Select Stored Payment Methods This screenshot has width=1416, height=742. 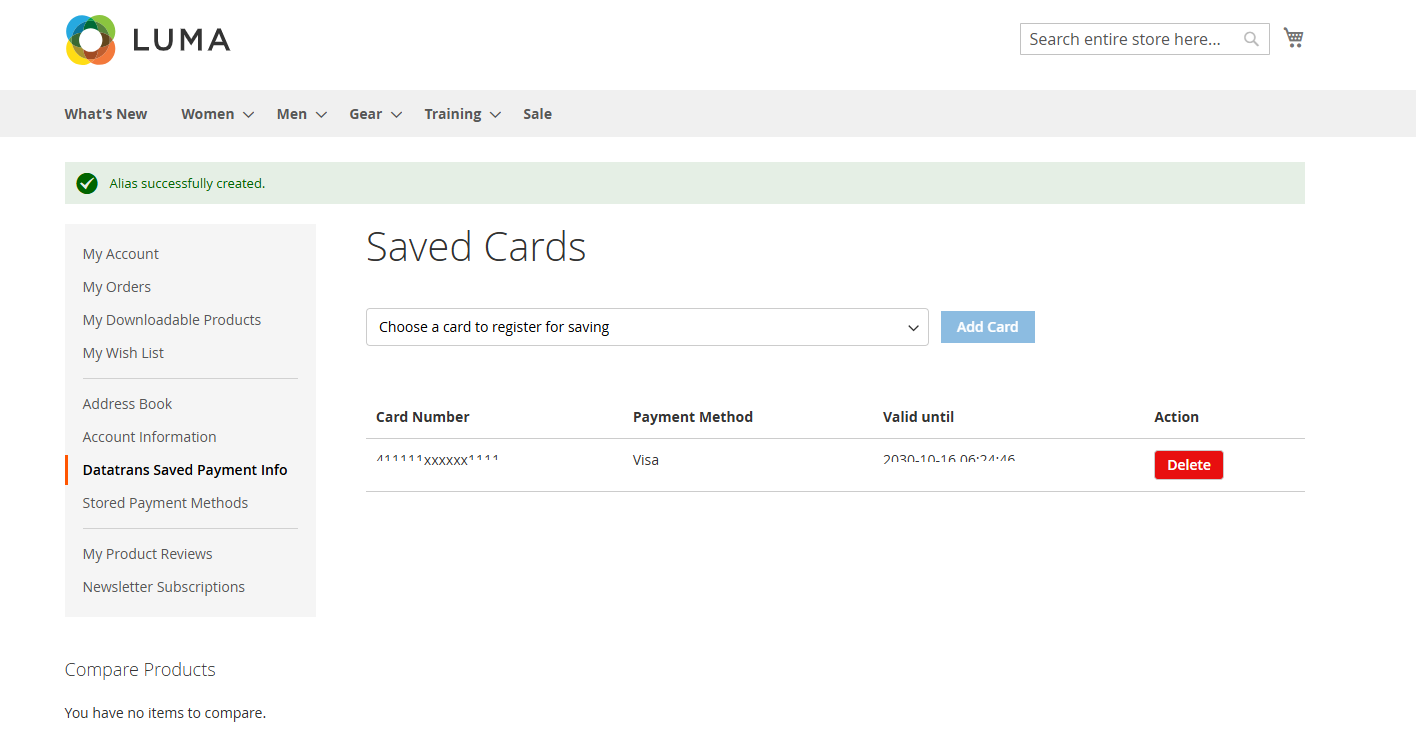165,502
